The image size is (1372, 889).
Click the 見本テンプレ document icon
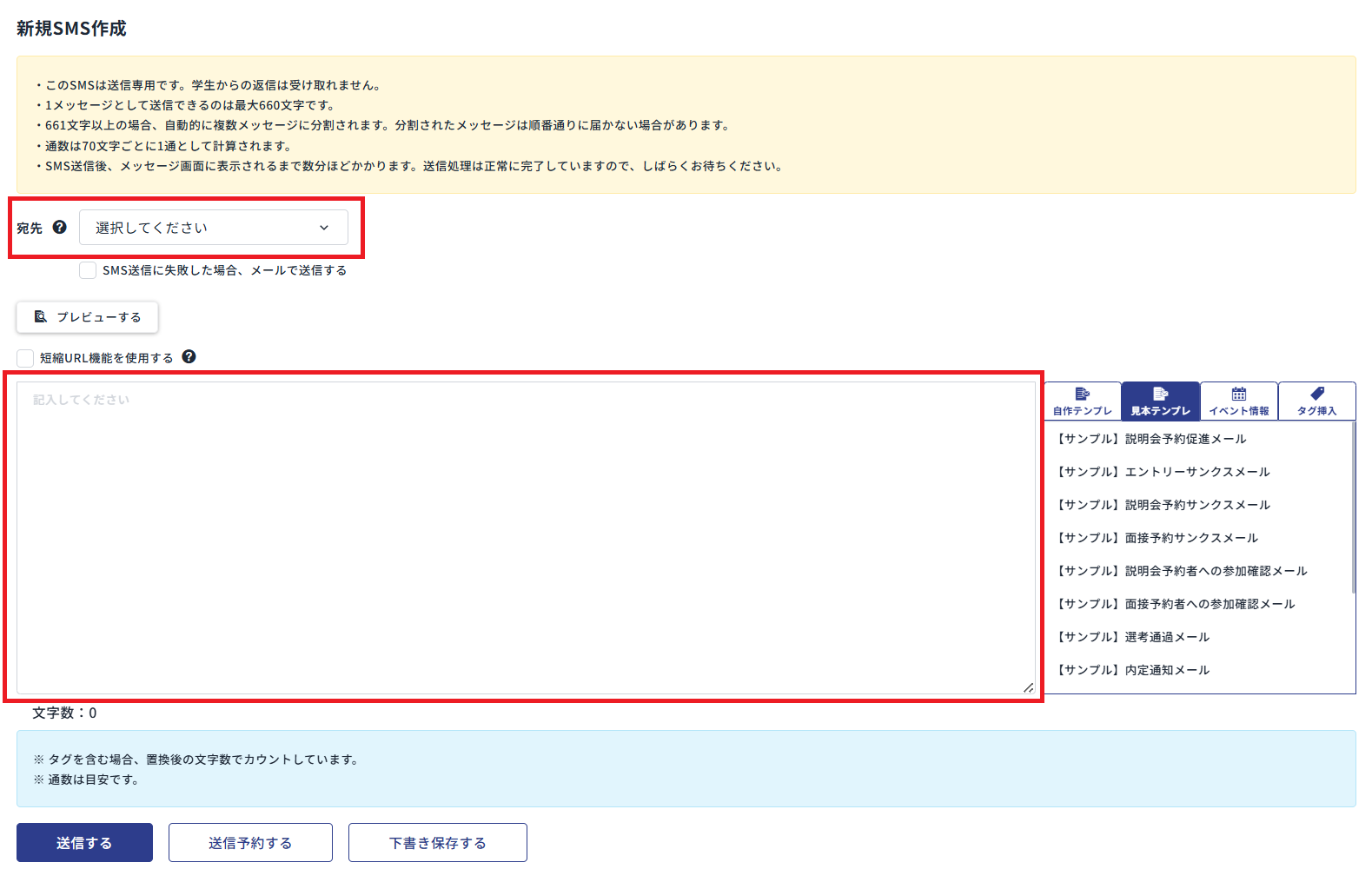click(1160, 394)
